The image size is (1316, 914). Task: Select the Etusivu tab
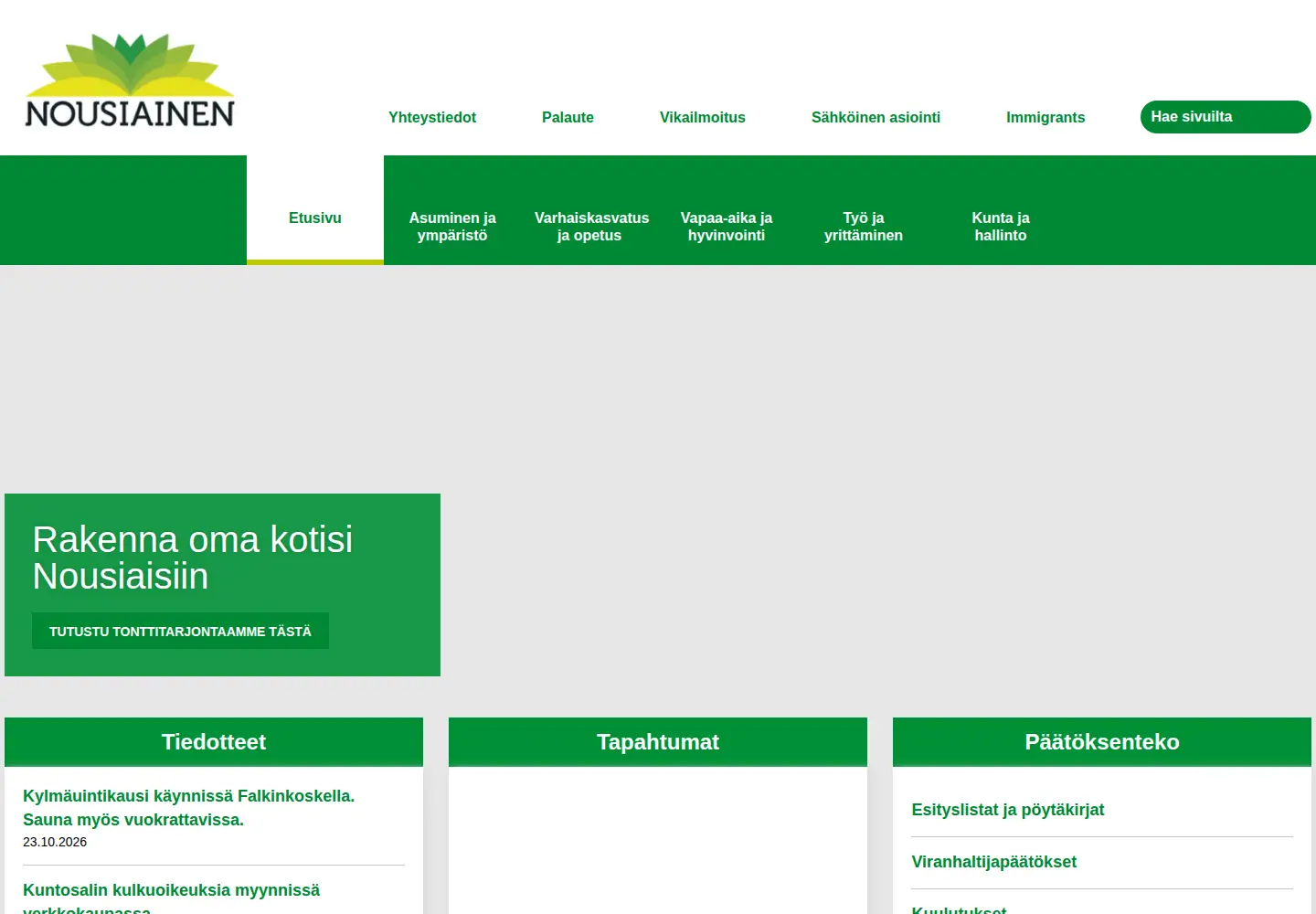[x=315, y=210]
